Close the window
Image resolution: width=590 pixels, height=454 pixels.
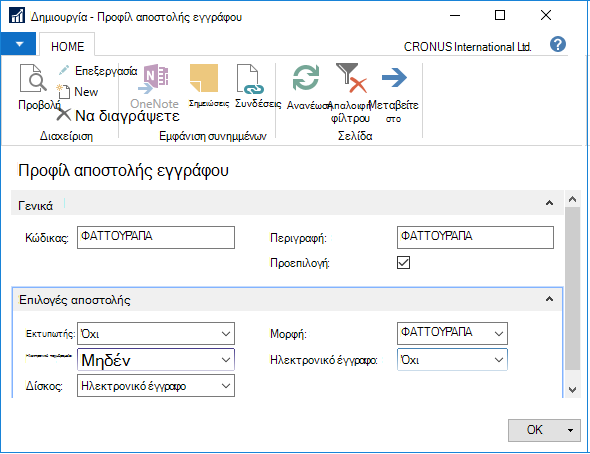pyautogui.click(x=546, y=15)
